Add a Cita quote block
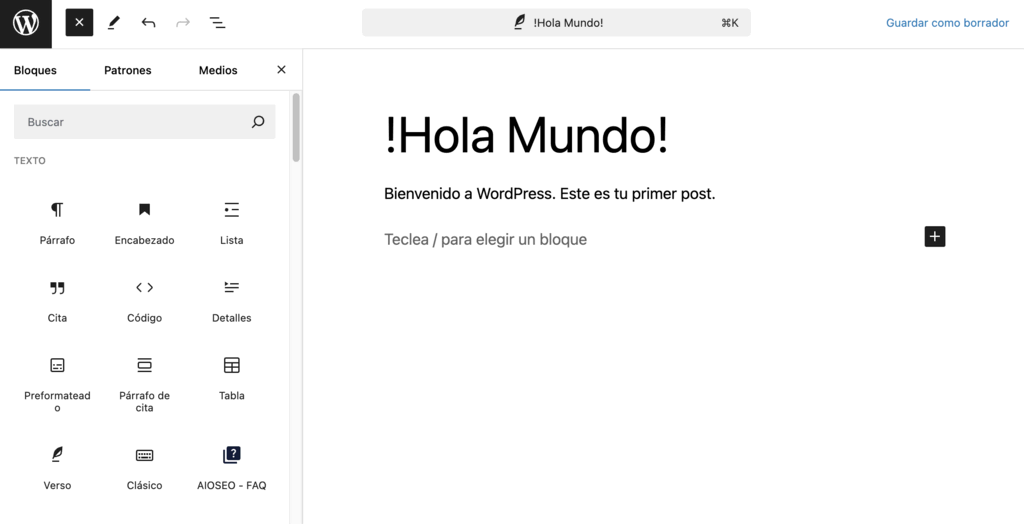1024x524 pixels. pos(57,300)
